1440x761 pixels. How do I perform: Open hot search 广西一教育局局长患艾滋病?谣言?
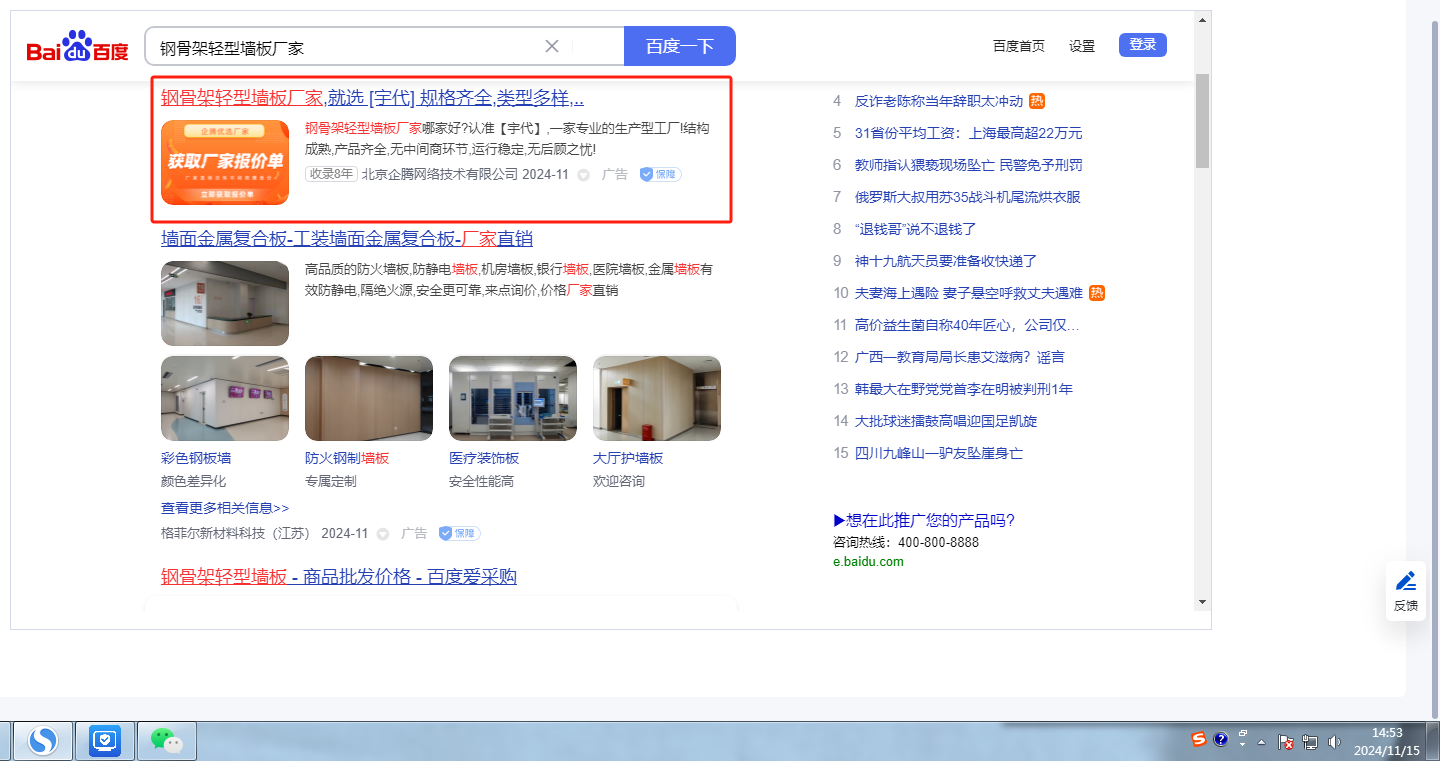click(960, 357)
